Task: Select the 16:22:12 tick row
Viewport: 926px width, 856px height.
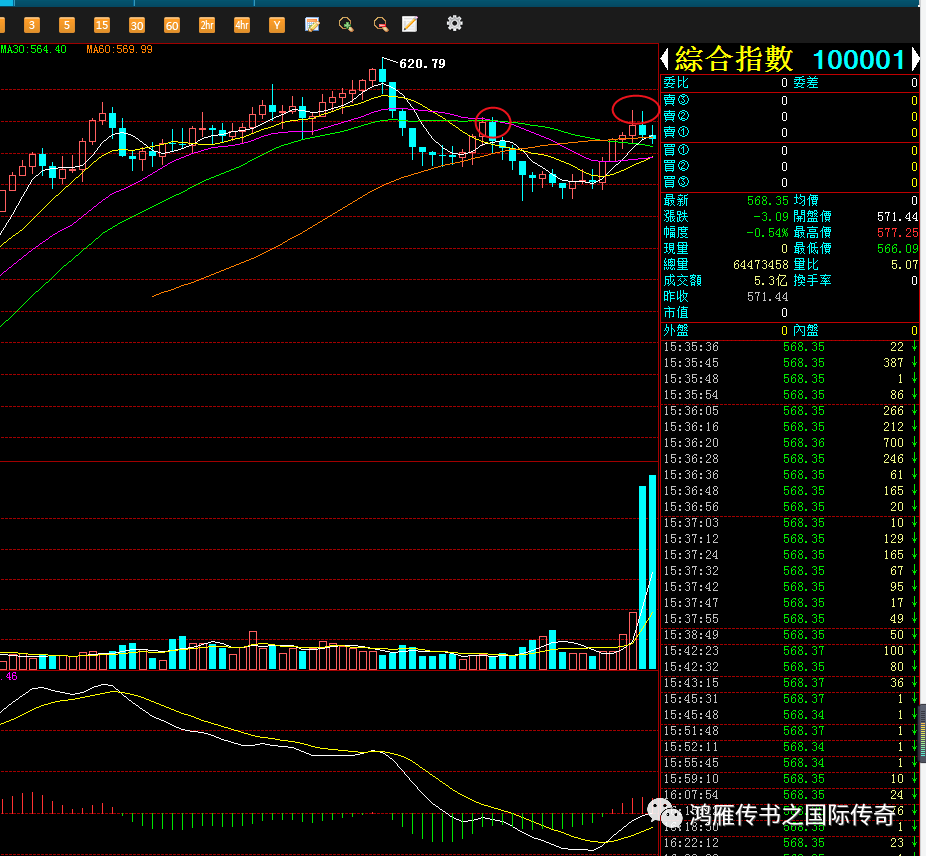Action: point(790,842)
